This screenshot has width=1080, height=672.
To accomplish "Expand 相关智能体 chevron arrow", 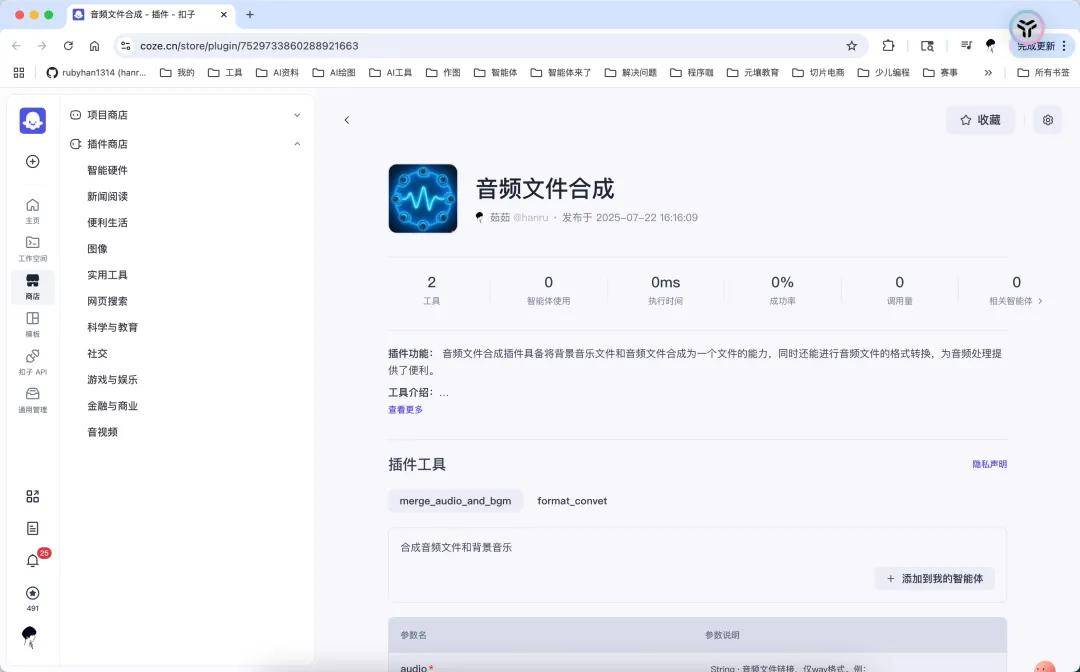I will click(x=1040, y=301).
